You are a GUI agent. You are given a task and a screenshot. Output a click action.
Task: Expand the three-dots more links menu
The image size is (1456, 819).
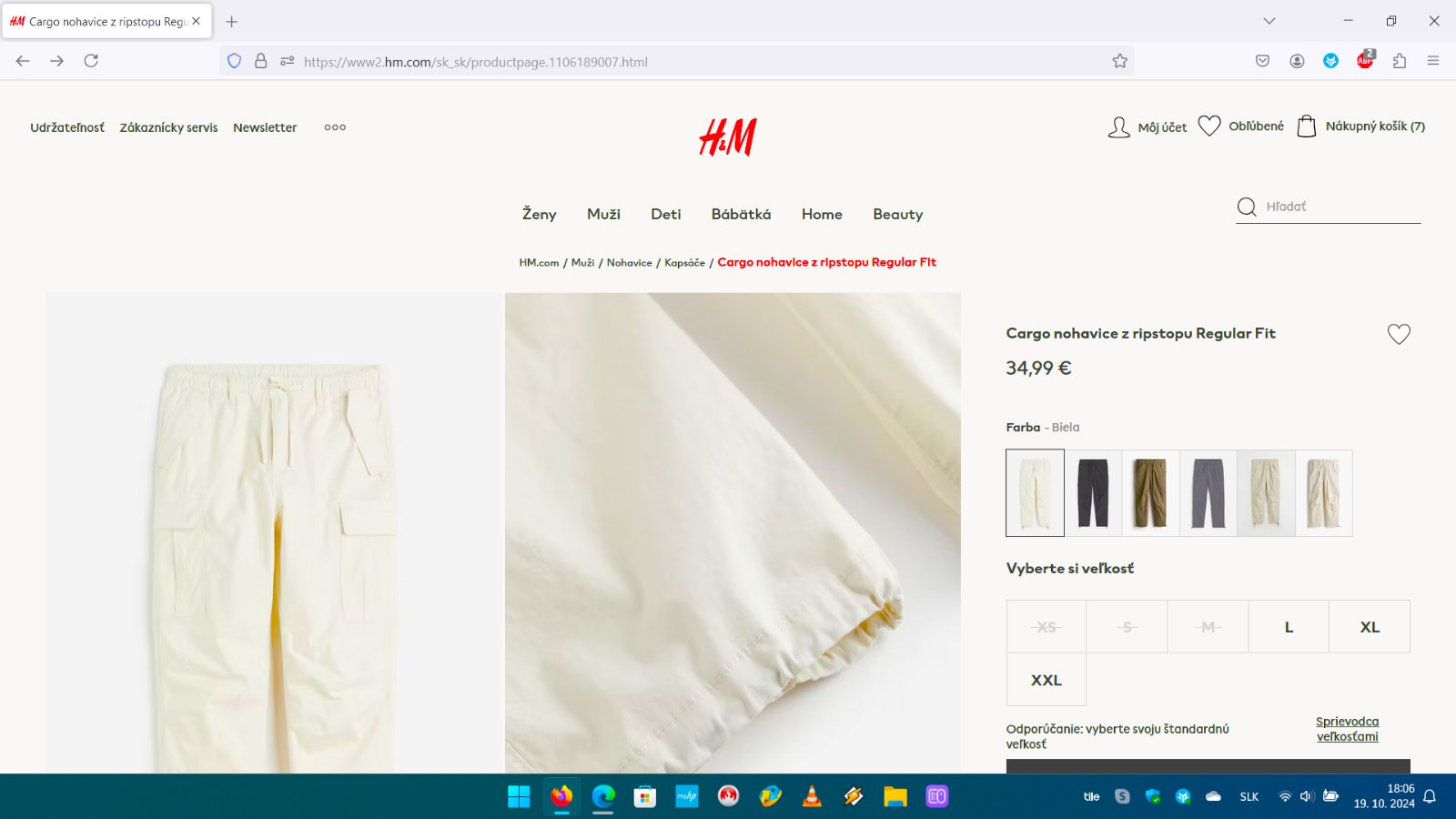click(x=335, y=127)
